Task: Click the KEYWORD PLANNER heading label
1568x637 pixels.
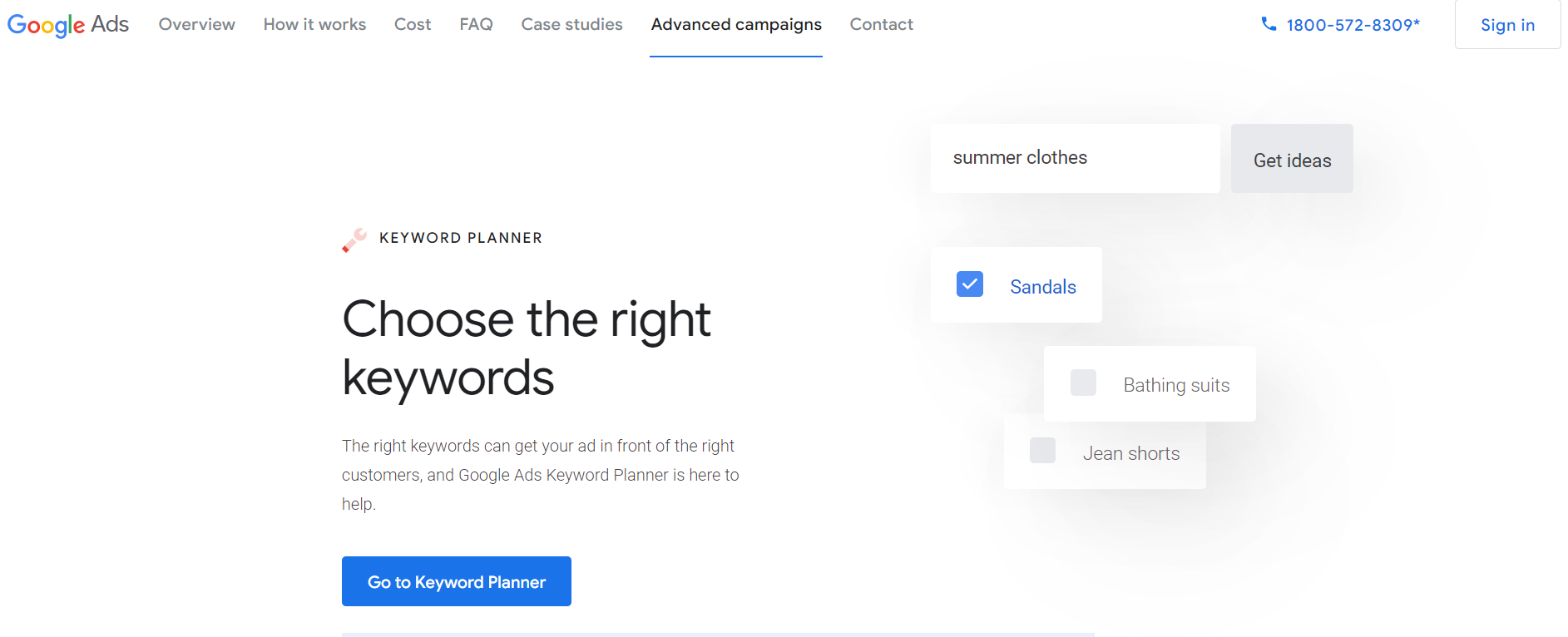Action: point(461,238)
